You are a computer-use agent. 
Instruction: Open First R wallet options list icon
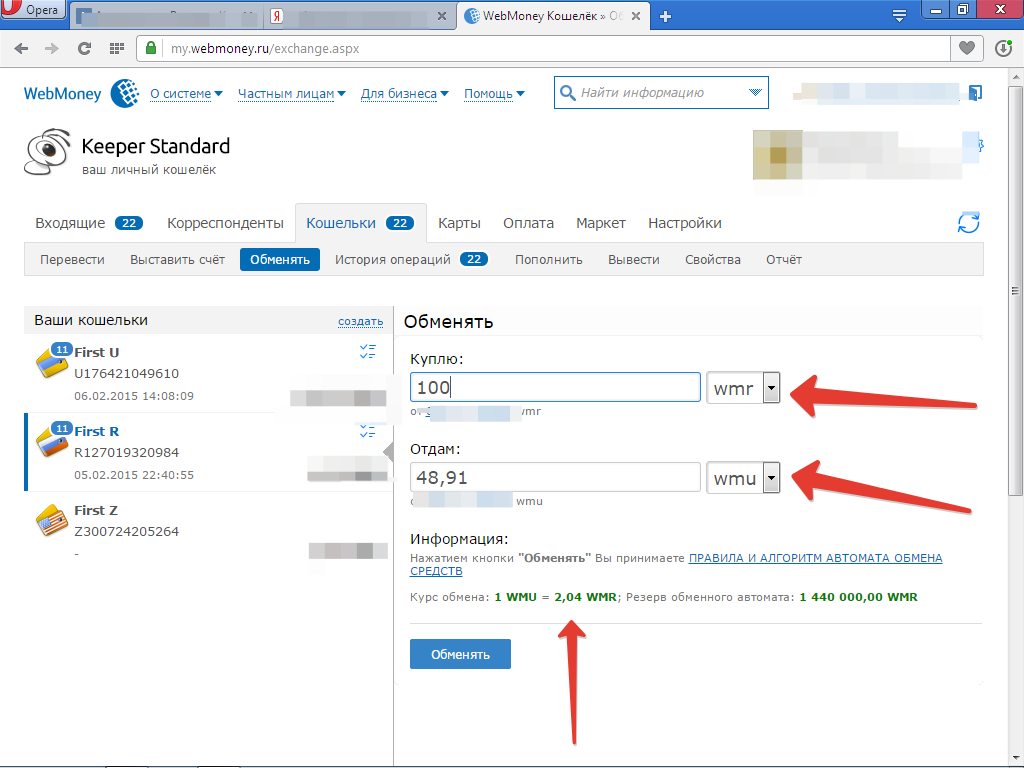(368, 431)
